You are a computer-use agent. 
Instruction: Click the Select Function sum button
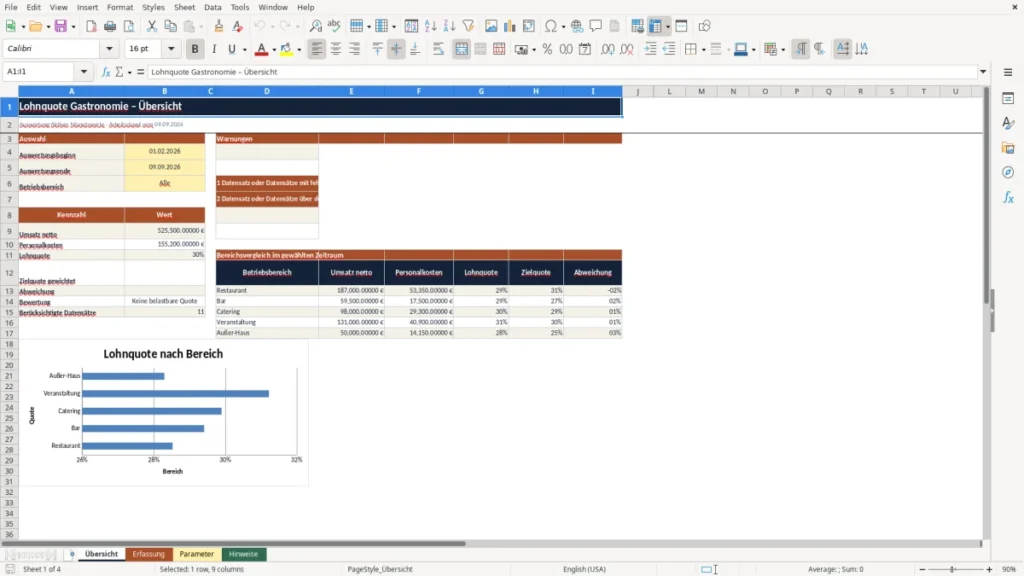[119, 72]
